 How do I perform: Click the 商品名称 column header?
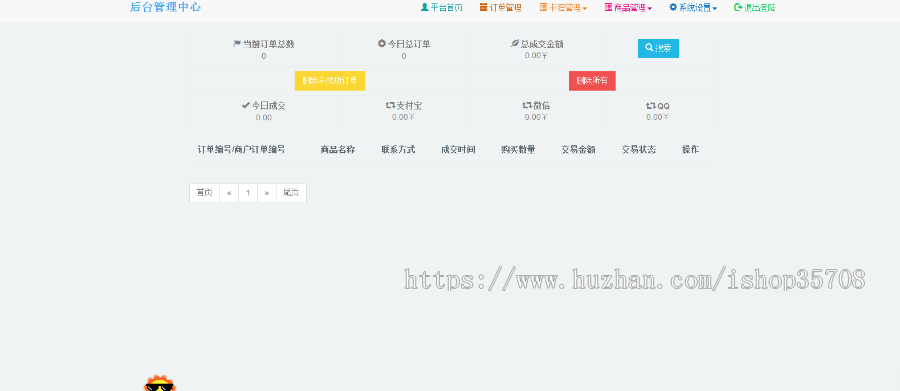(x=338, y=150)
